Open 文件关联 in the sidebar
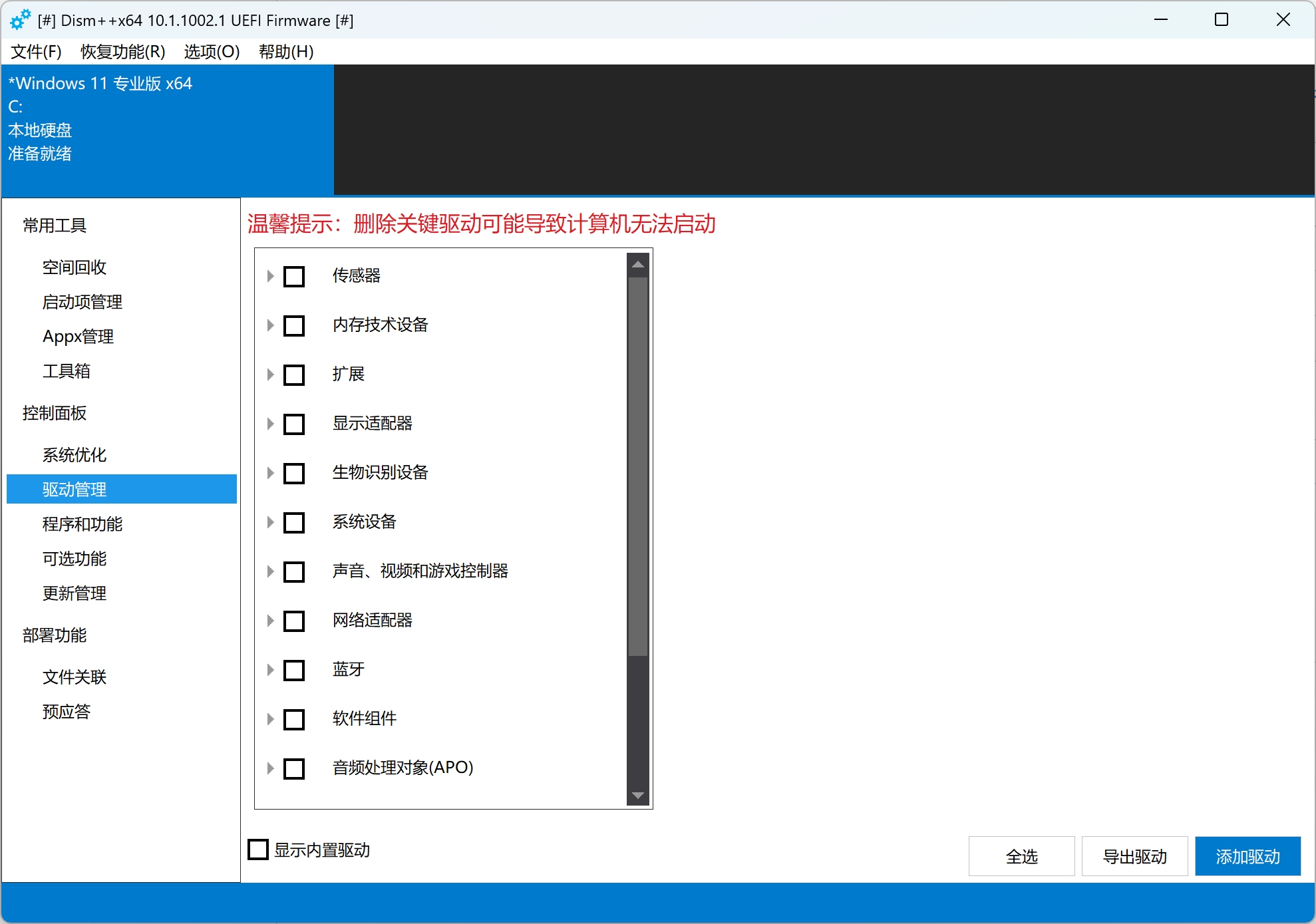 75,677
